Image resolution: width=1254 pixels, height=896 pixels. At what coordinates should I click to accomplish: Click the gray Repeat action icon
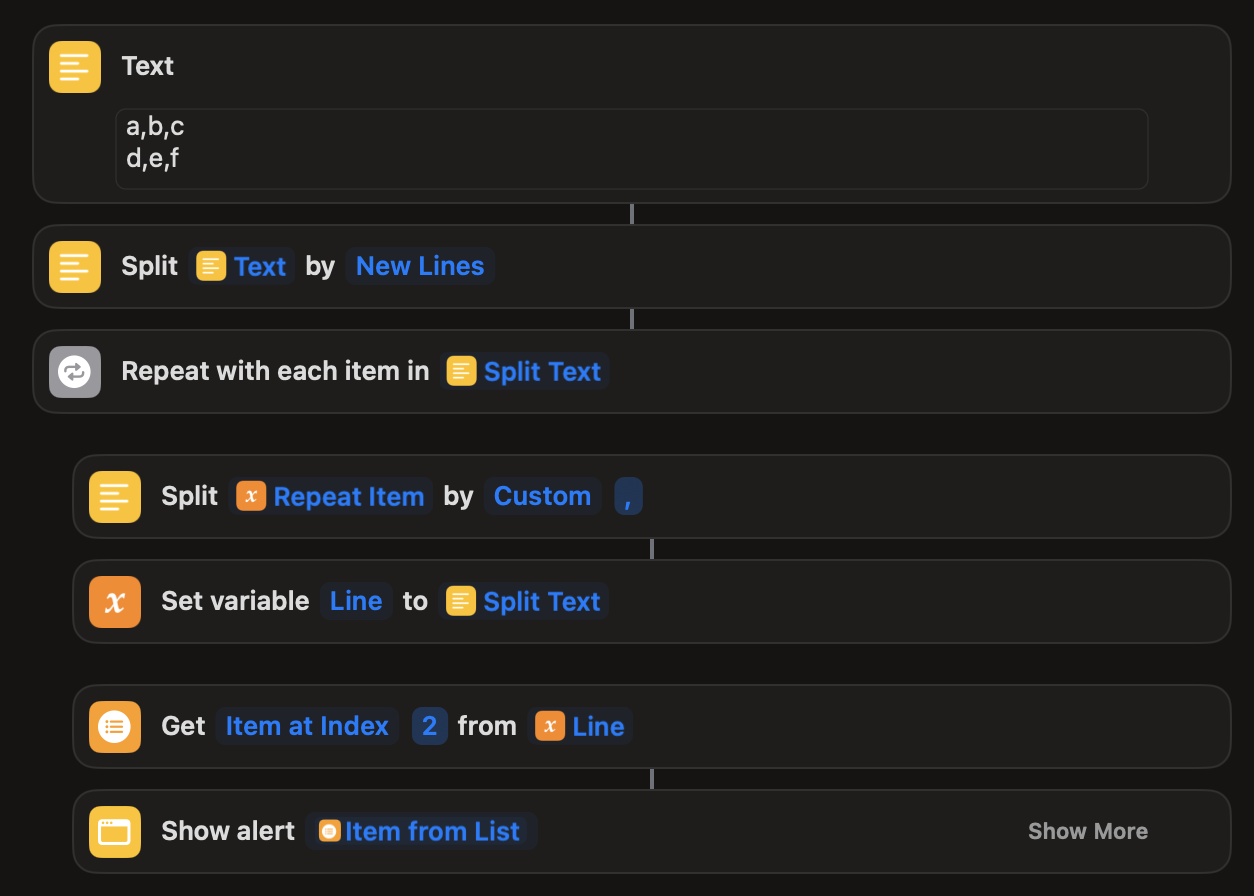tap(75, 372)
